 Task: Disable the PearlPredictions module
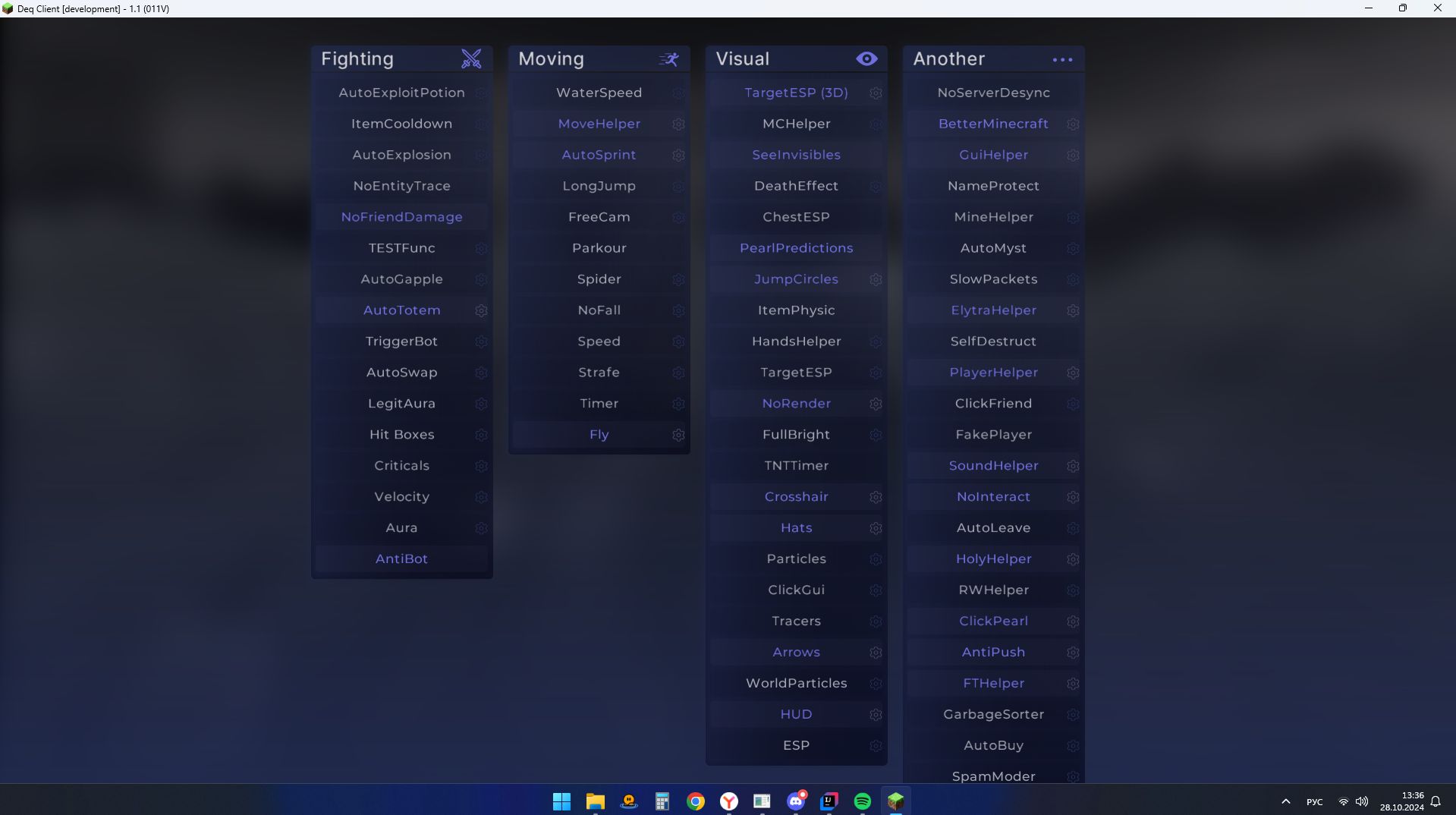(796, 248)
